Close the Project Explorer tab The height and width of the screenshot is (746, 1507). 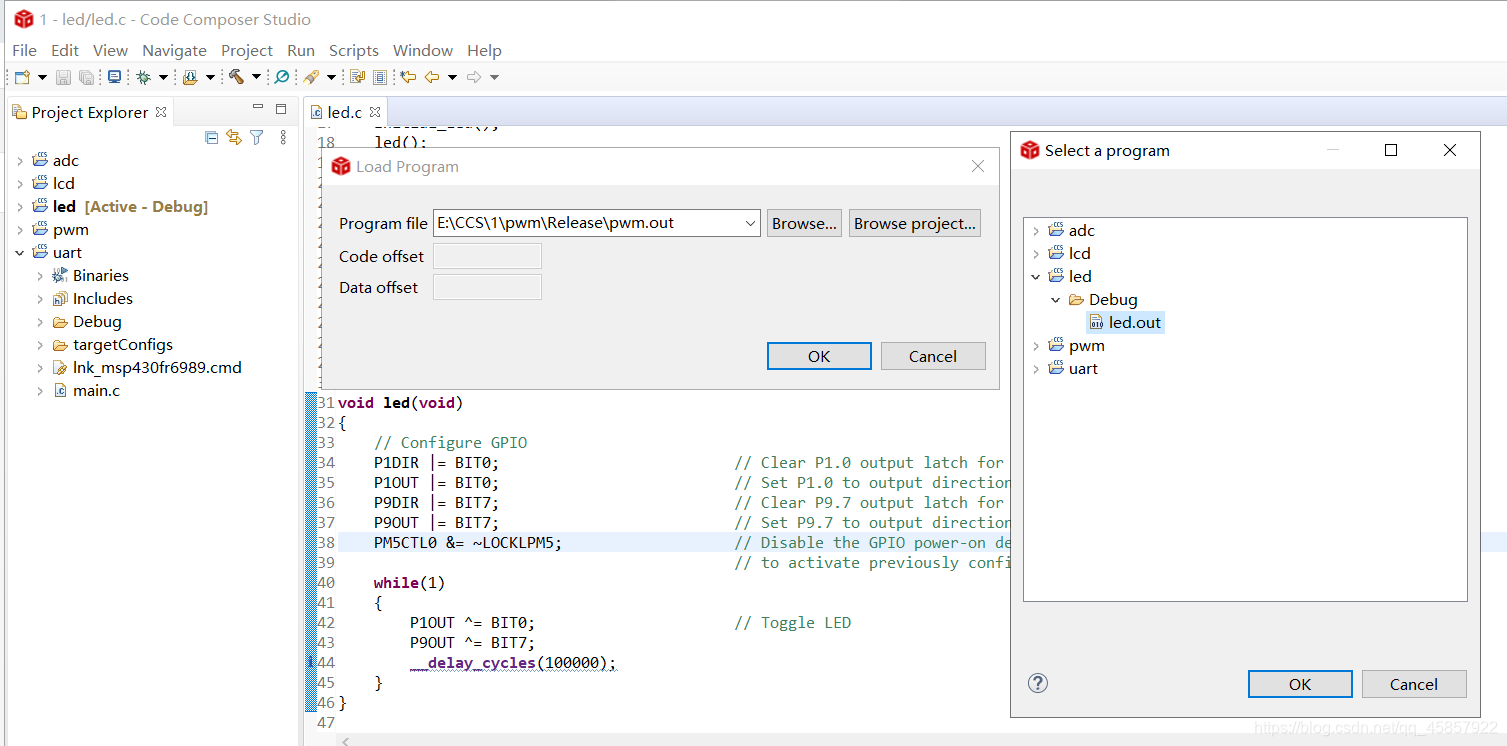click(161, 112)
